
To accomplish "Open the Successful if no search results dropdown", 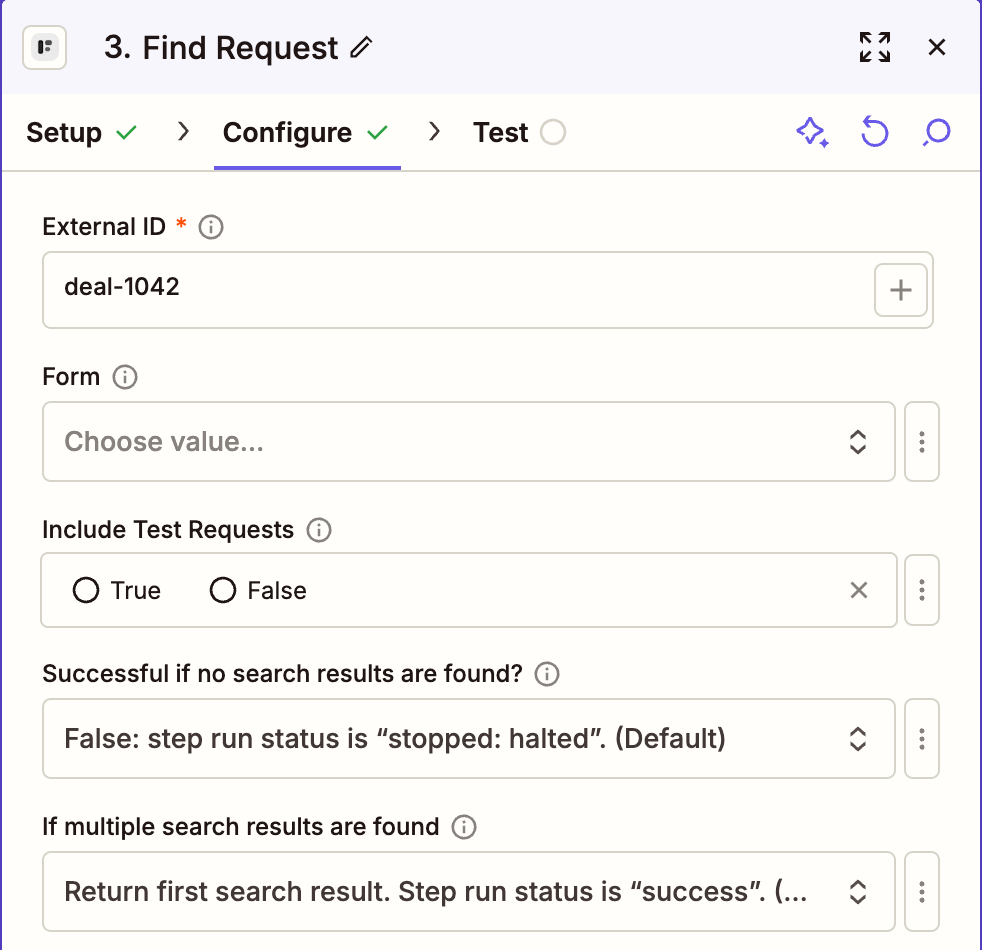I will (468, 738).
